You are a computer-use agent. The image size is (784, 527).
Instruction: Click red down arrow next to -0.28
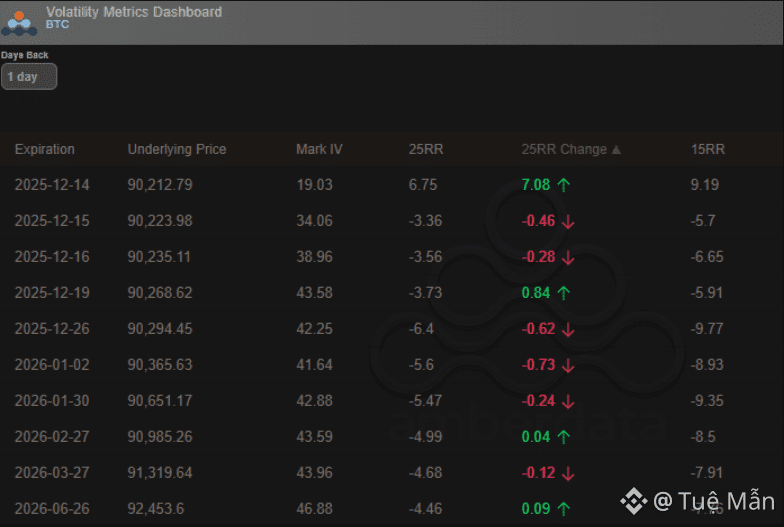pyautogui.click(x=568, y=257)
